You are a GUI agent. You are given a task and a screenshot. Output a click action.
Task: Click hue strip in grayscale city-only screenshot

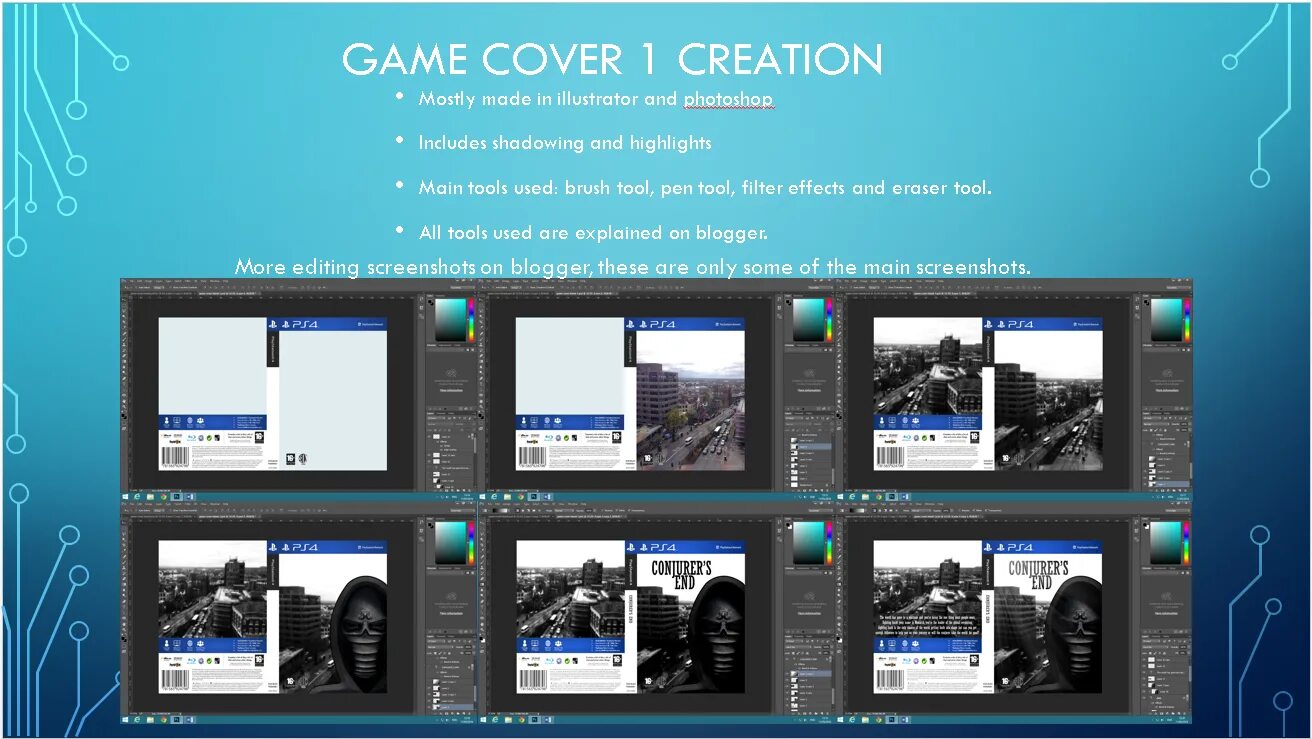click(1186, 319)
